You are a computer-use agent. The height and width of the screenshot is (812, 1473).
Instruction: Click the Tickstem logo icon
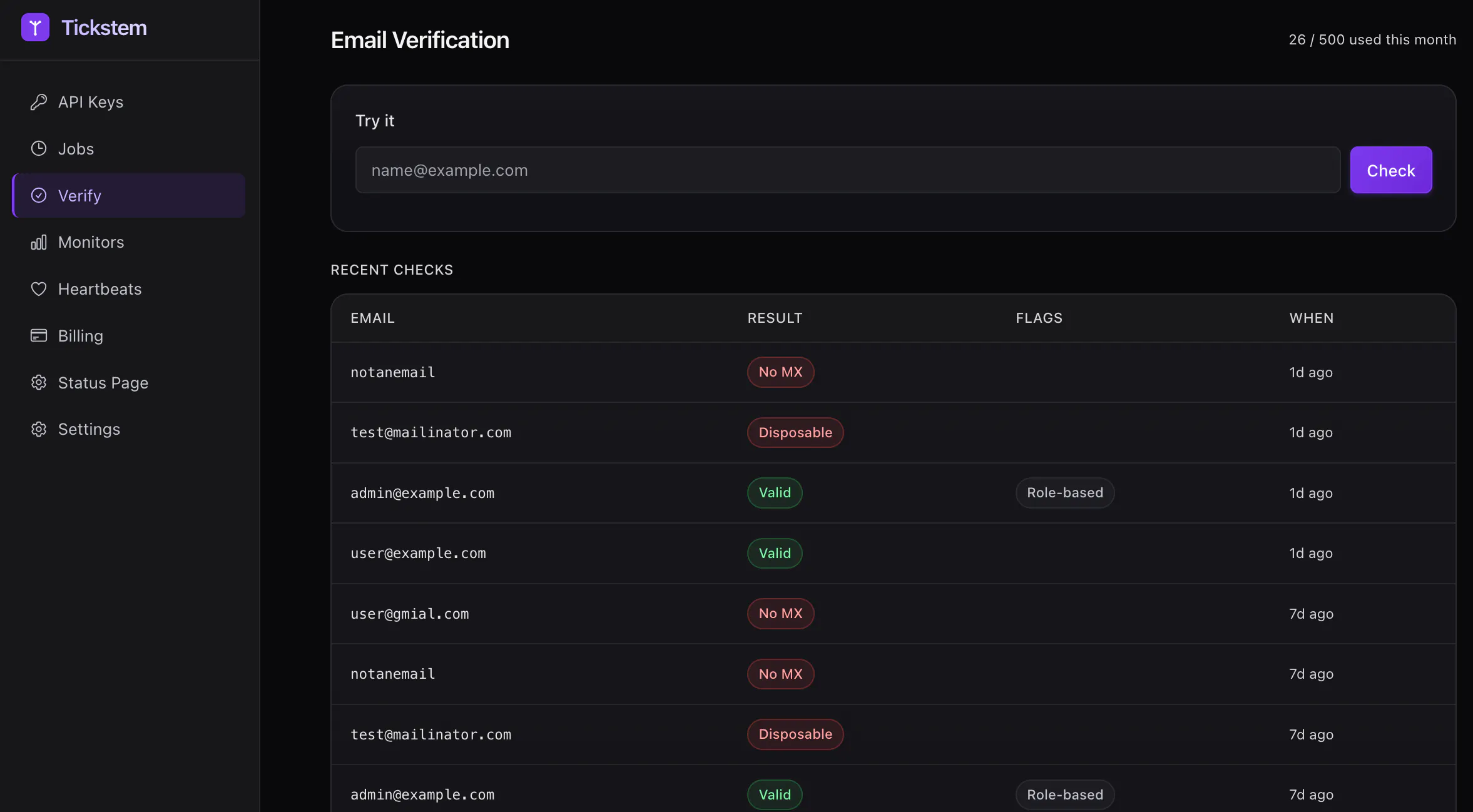35,28
